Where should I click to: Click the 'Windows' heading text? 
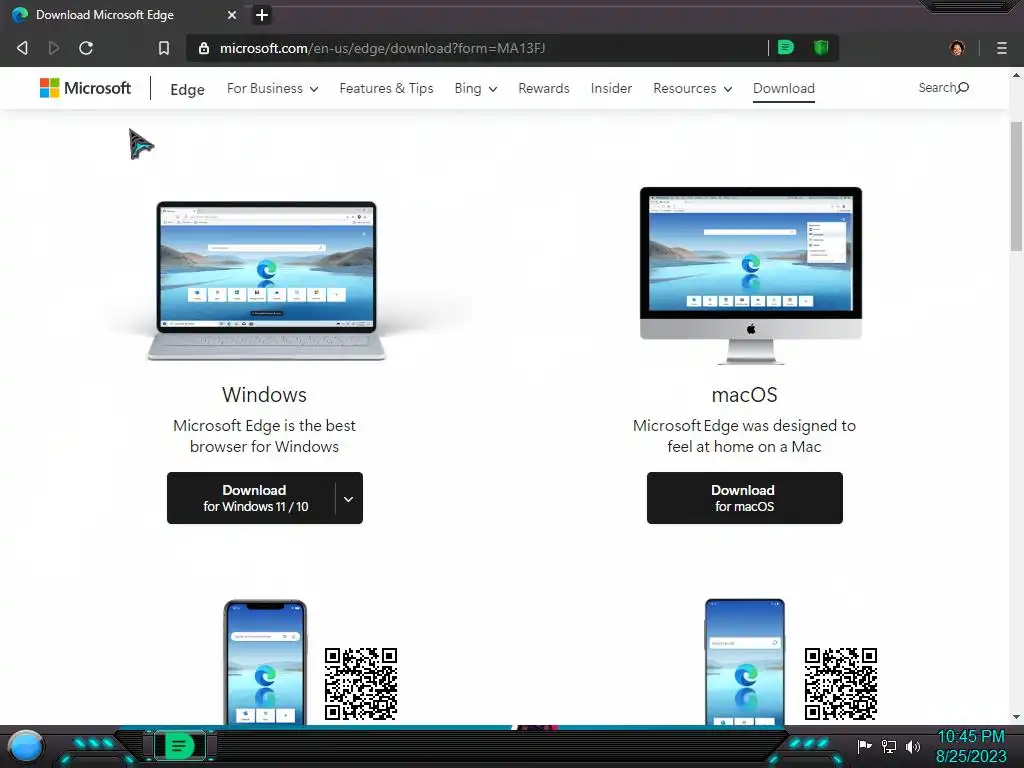click(x=264, y=394)
